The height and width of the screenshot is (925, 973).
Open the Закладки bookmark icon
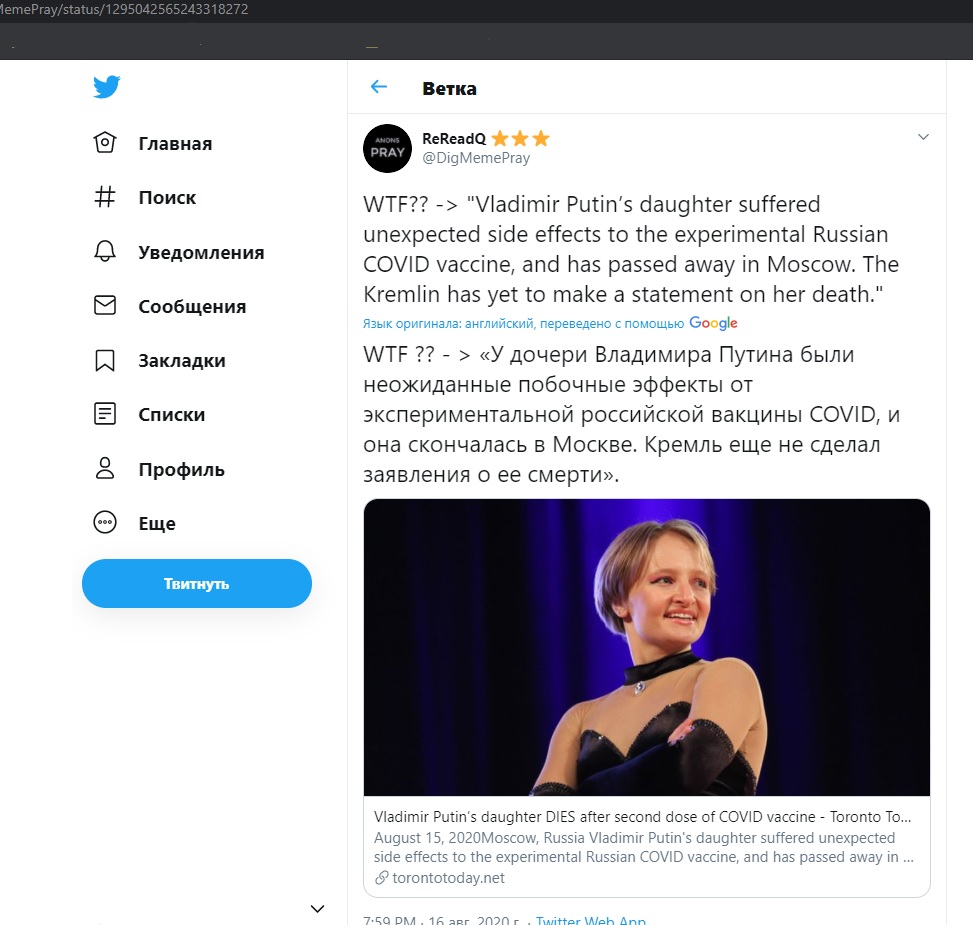pyautogui.click(x=105, y=360)
